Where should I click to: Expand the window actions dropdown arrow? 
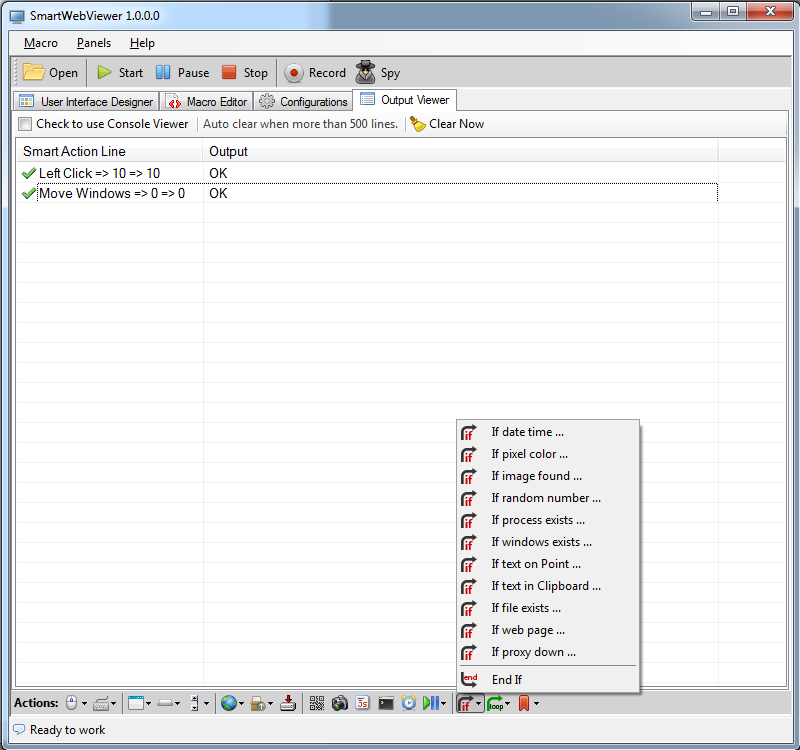click(148, 704)
